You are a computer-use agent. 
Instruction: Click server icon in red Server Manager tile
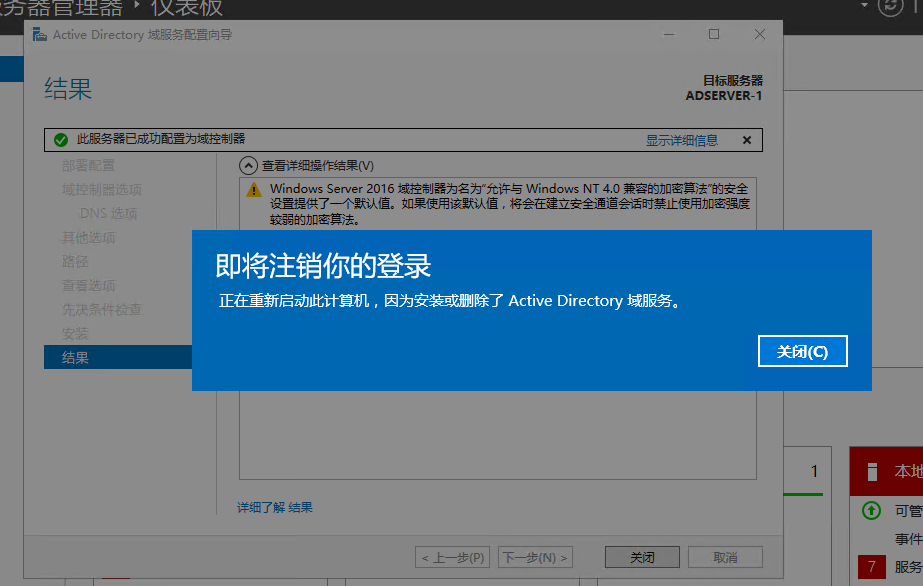[872, 471]
